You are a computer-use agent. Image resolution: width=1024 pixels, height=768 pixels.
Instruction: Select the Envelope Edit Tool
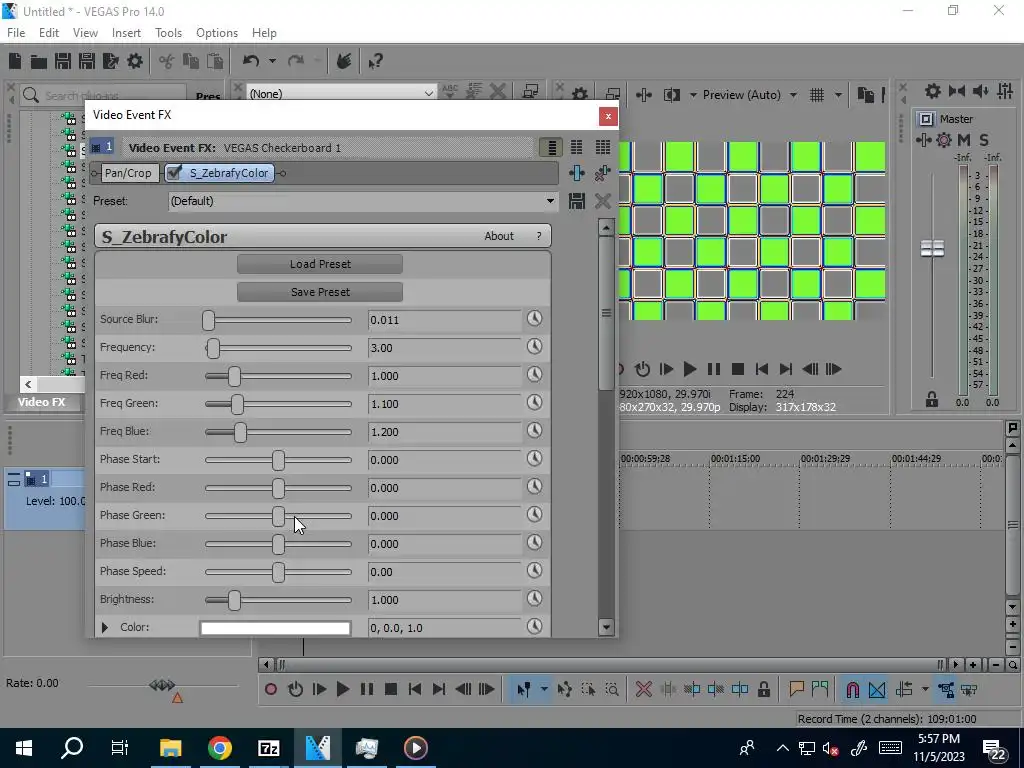click(565, 689)
